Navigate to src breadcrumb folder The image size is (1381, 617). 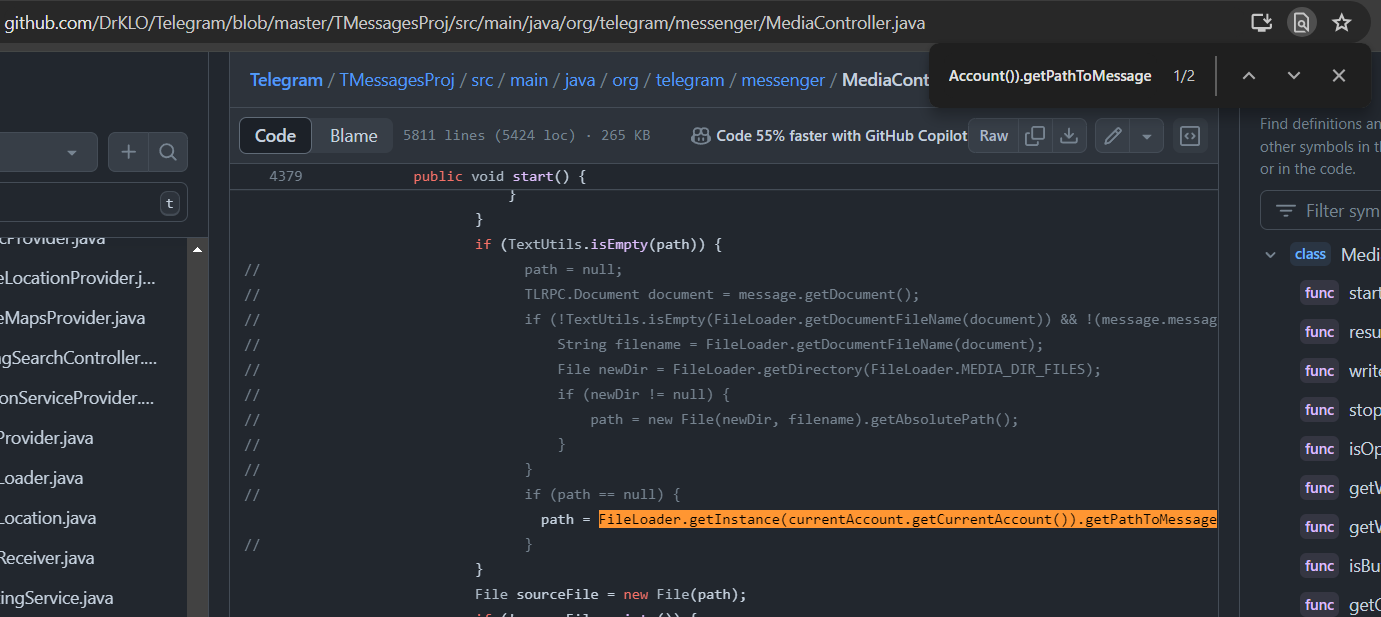[x=482, y=80]
